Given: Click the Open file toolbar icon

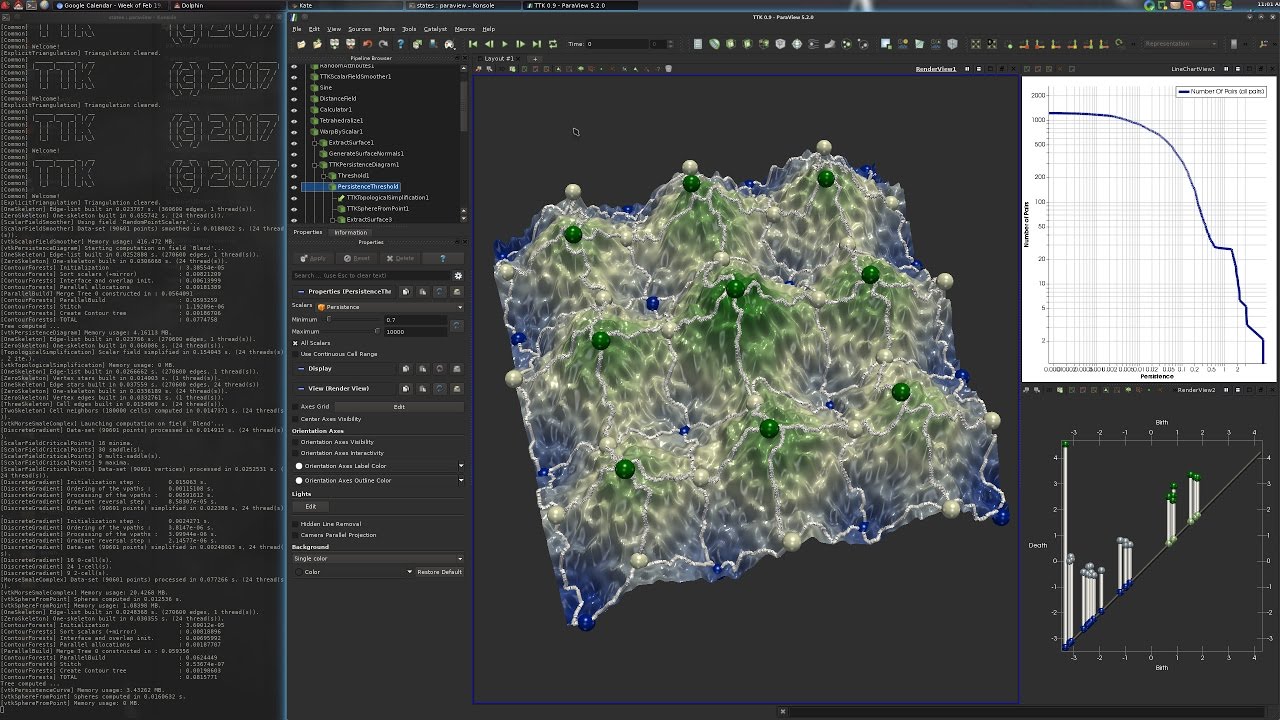Looking at the screenshot, I should point(300,44).
